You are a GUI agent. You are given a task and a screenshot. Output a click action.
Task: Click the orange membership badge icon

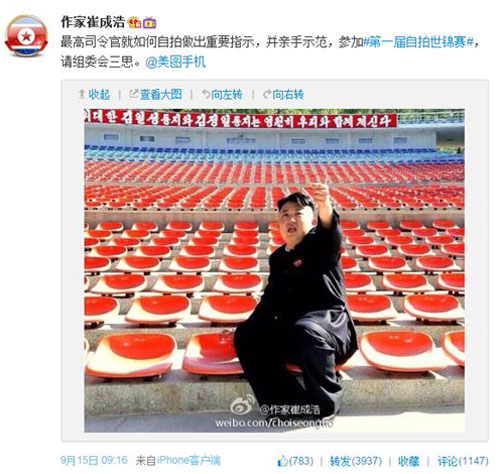[x=135, y=23]
